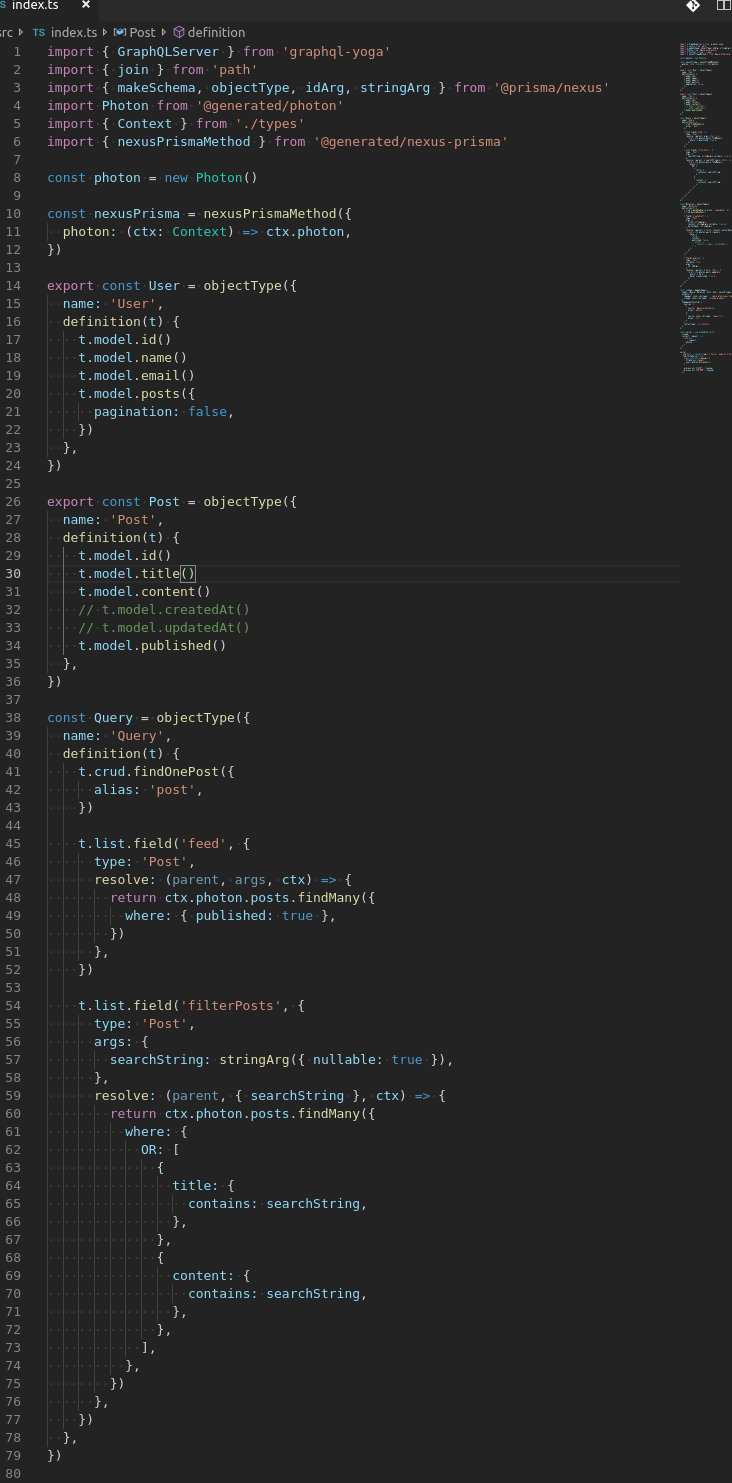
Task: Click the 'feed' field string
Action: click(204, 844)
